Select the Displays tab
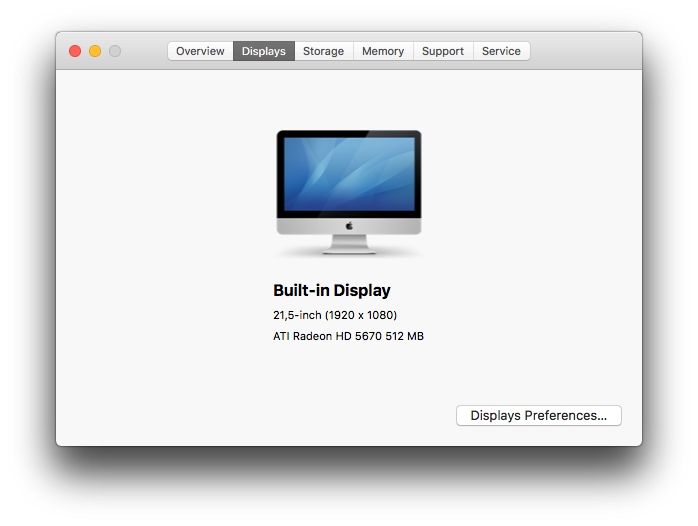The image size is (698, 526). [x=263, y=51]
